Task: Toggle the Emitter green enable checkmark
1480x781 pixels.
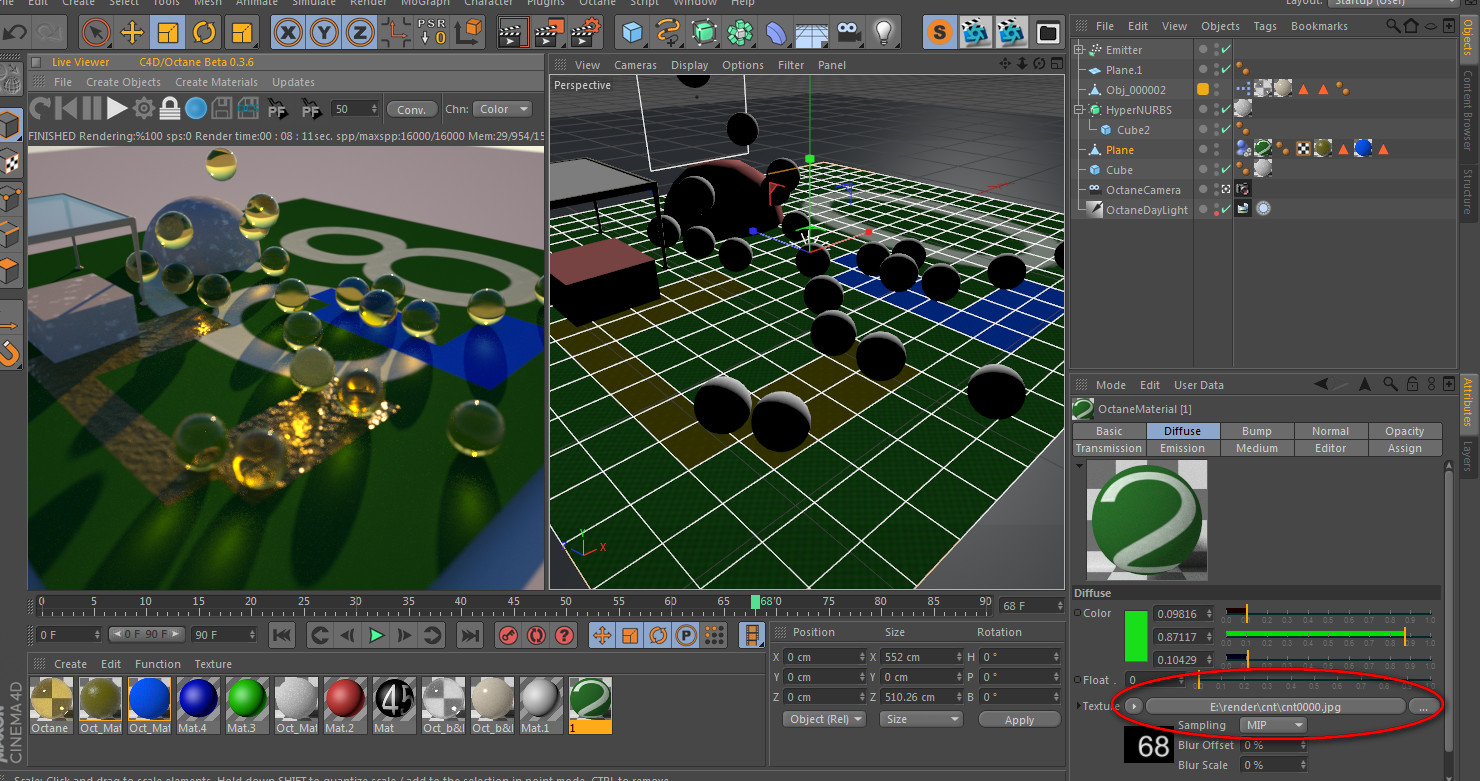Action: pos(1226,49)
